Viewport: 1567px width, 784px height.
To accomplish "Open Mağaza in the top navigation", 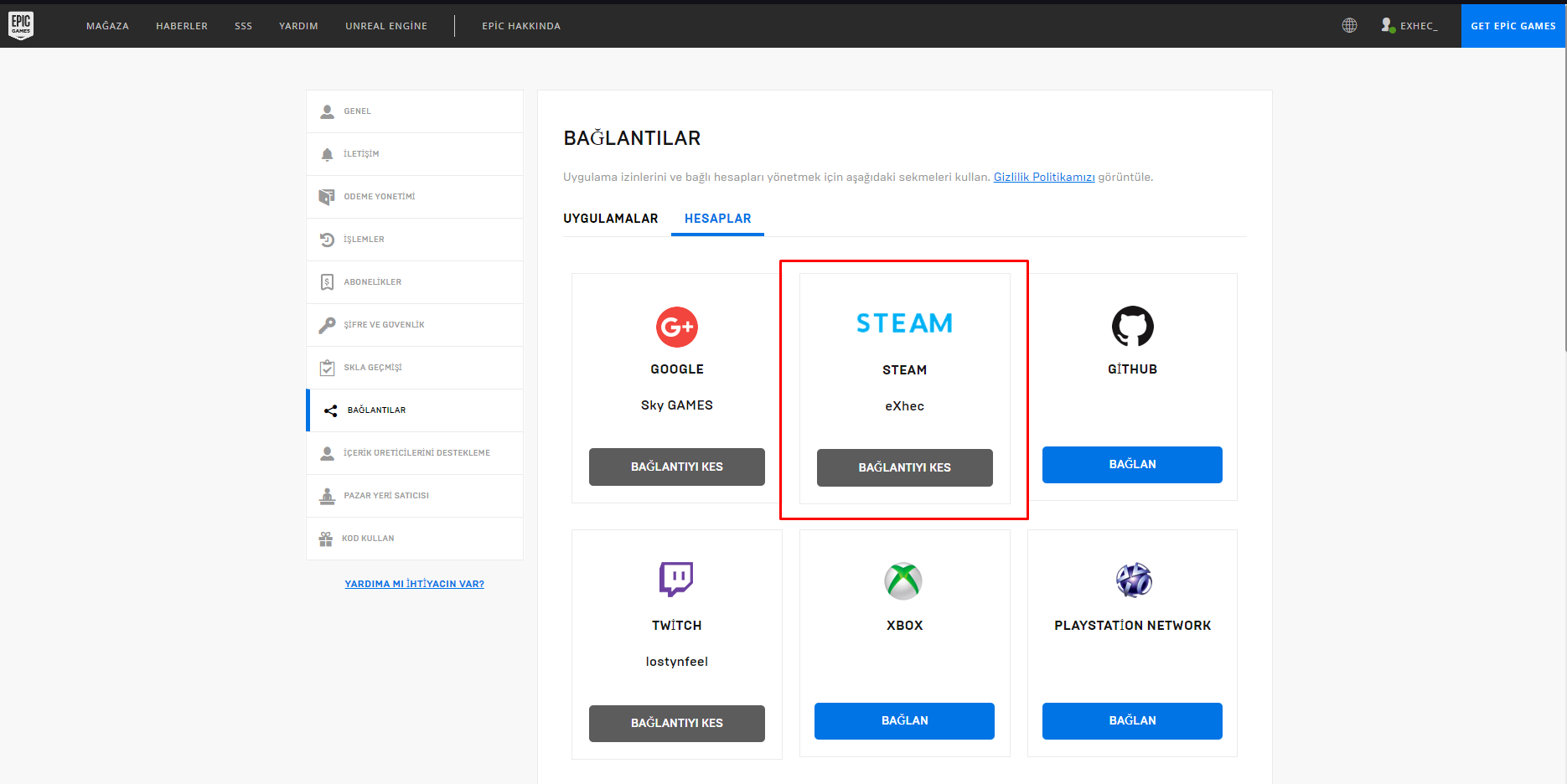I will 107,26.
